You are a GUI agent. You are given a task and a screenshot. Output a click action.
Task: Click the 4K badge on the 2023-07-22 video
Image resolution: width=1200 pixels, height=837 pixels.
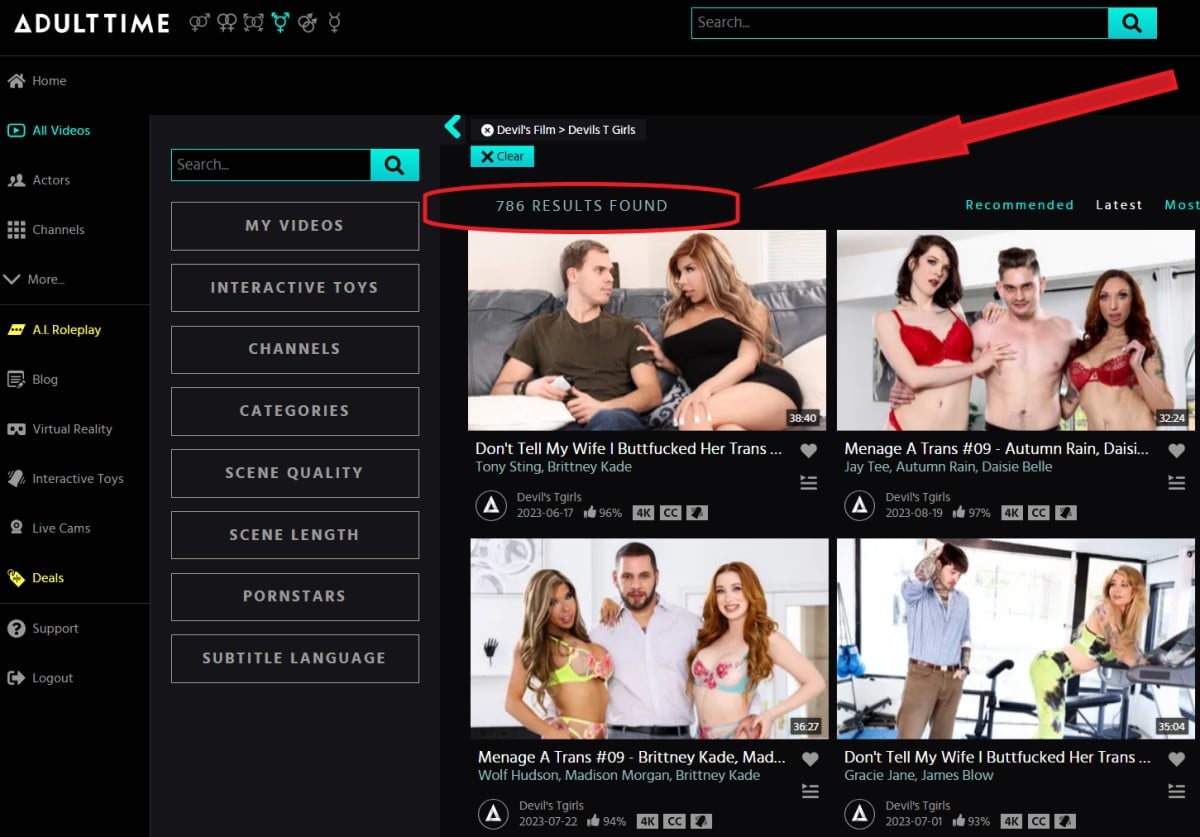(x=648, y=822)
